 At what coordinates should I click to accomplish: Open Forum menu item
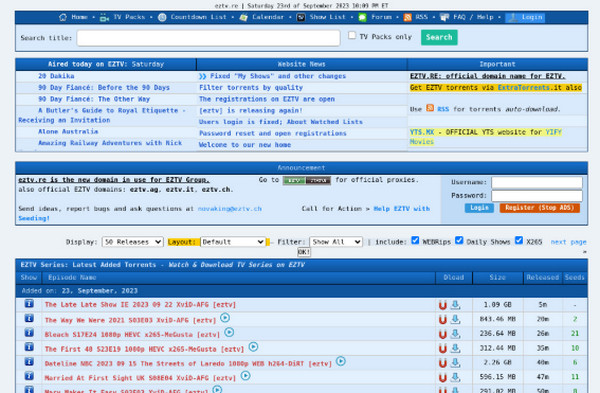382,17
